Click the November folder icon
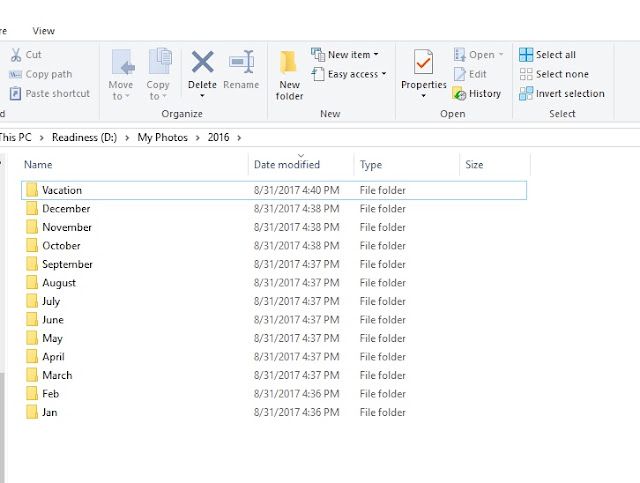 [x=32, y=227]
